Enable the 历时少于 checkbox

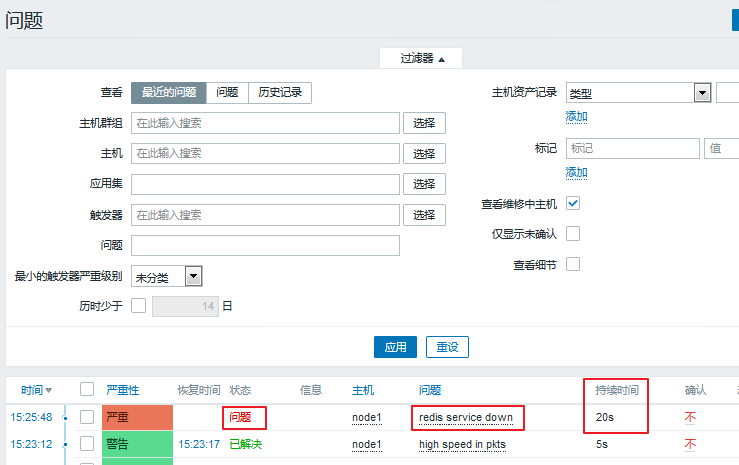138,306
